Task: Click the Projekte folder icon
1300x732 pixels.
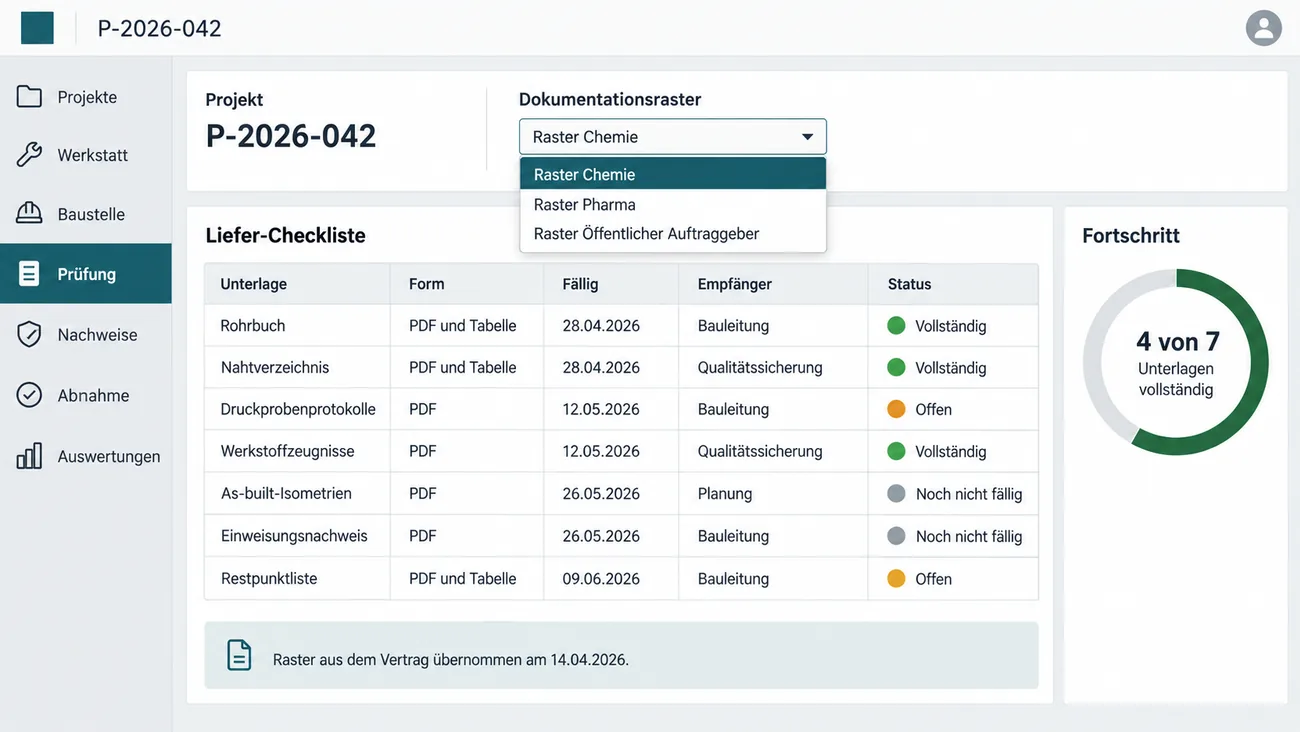Action: (29, 97)
